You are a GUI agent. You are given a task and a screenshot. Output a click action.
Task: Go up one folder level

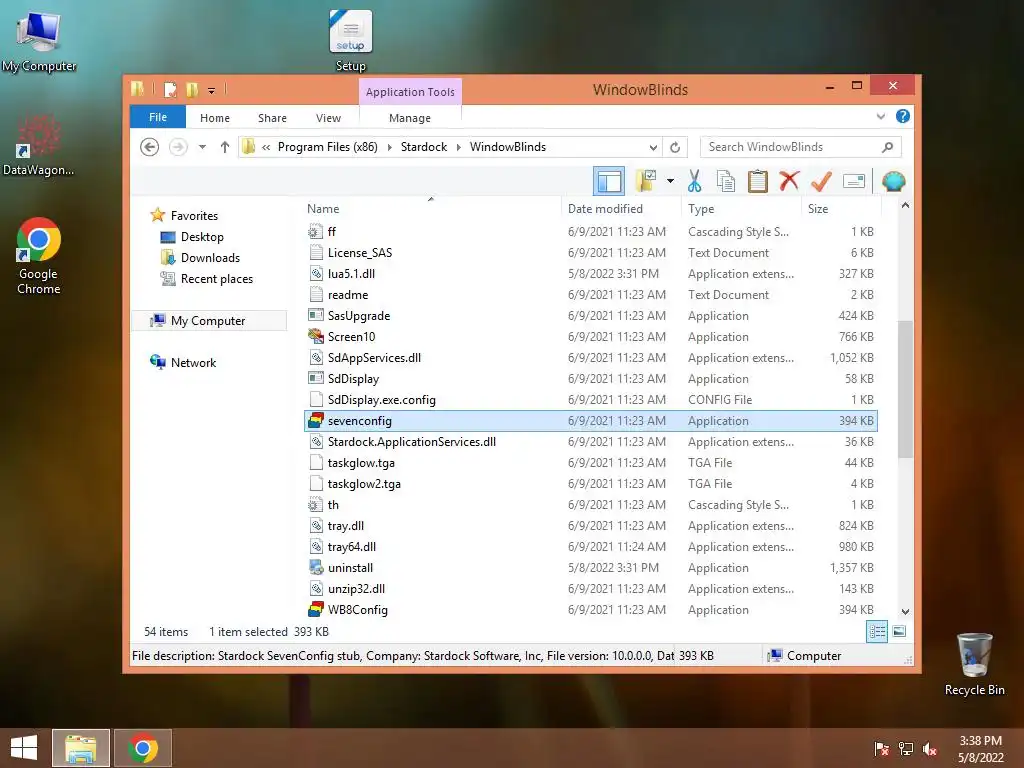(225, 147)
